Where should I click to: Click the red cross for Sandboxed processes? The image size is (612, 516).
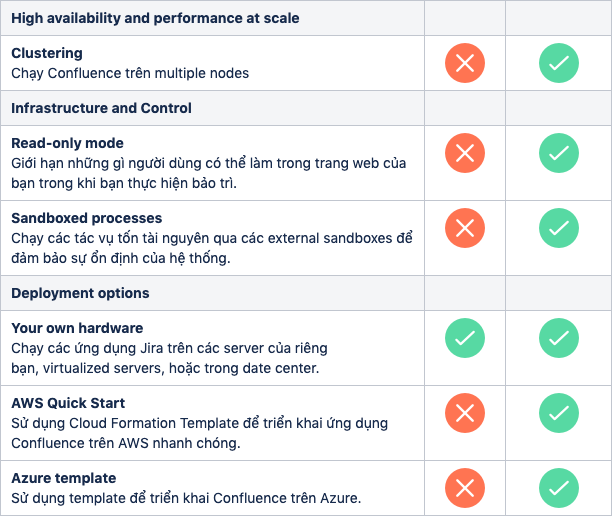coord(465,228)
